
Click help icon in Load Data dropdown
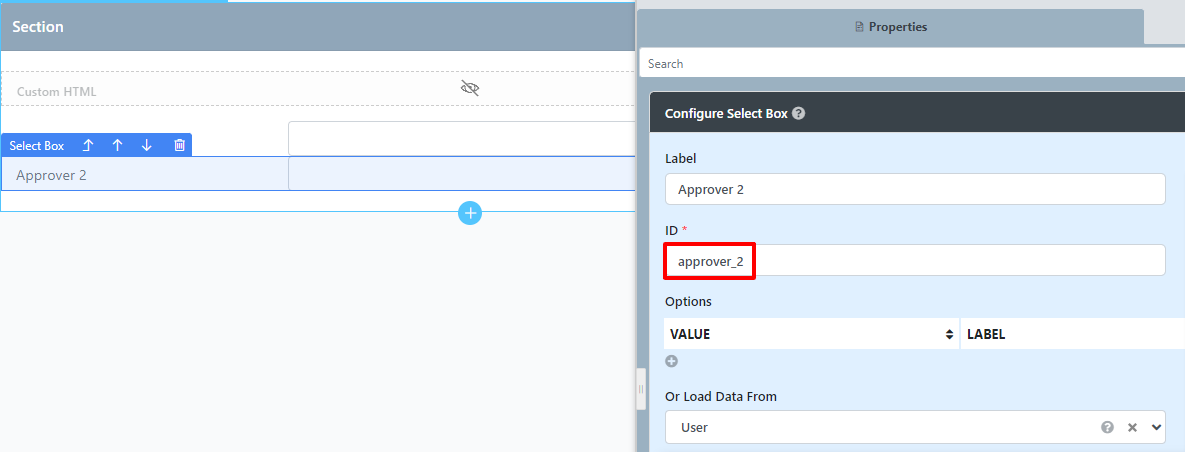click(1107, 427)
